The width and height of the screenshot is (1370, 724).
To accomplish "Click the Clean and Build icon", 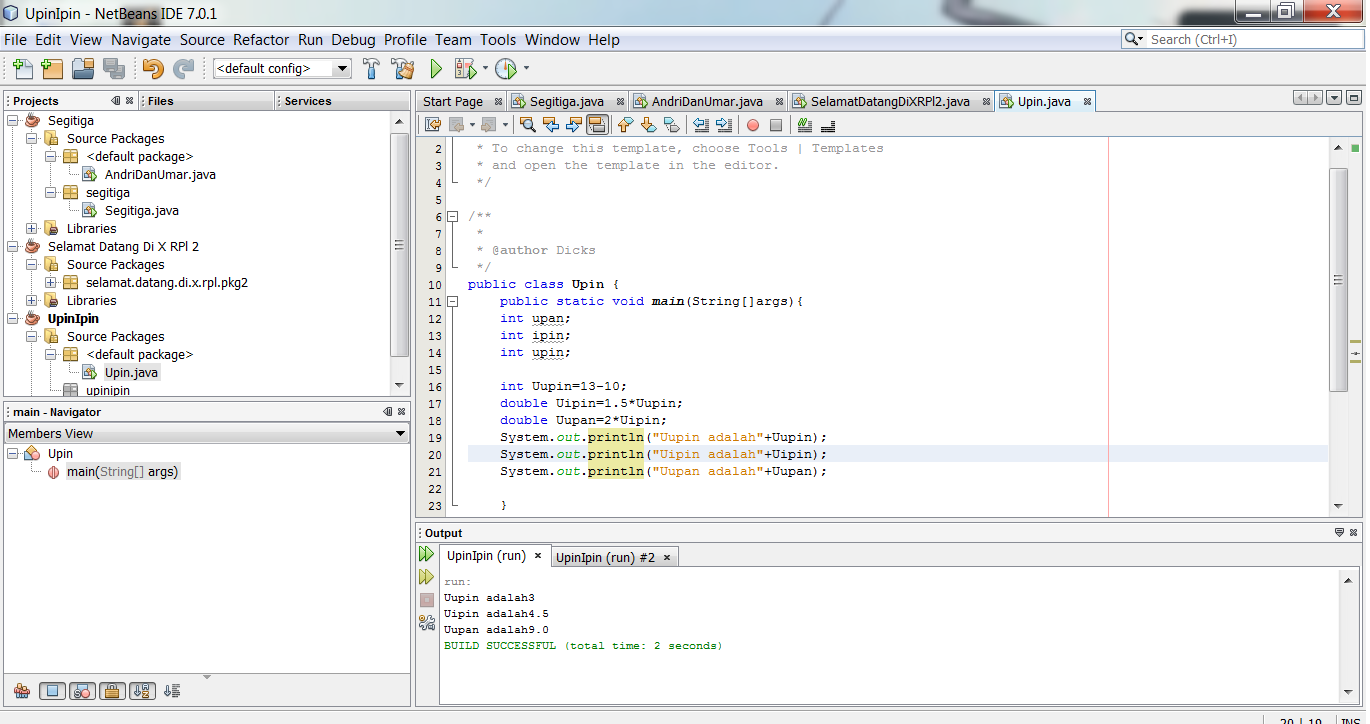I will point(403,69).
